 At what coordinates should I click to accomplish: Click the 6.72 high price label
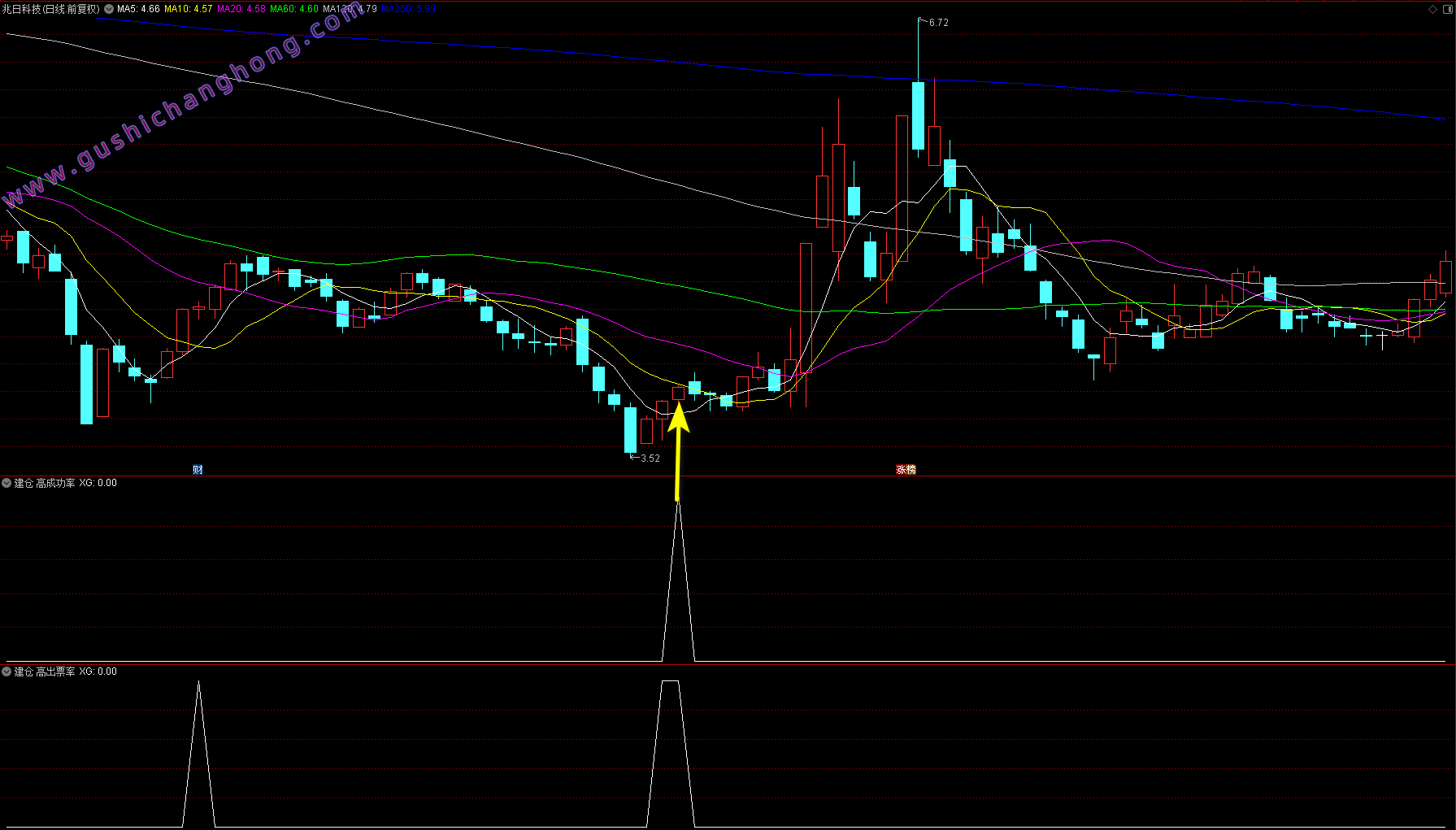coord(939,23)
